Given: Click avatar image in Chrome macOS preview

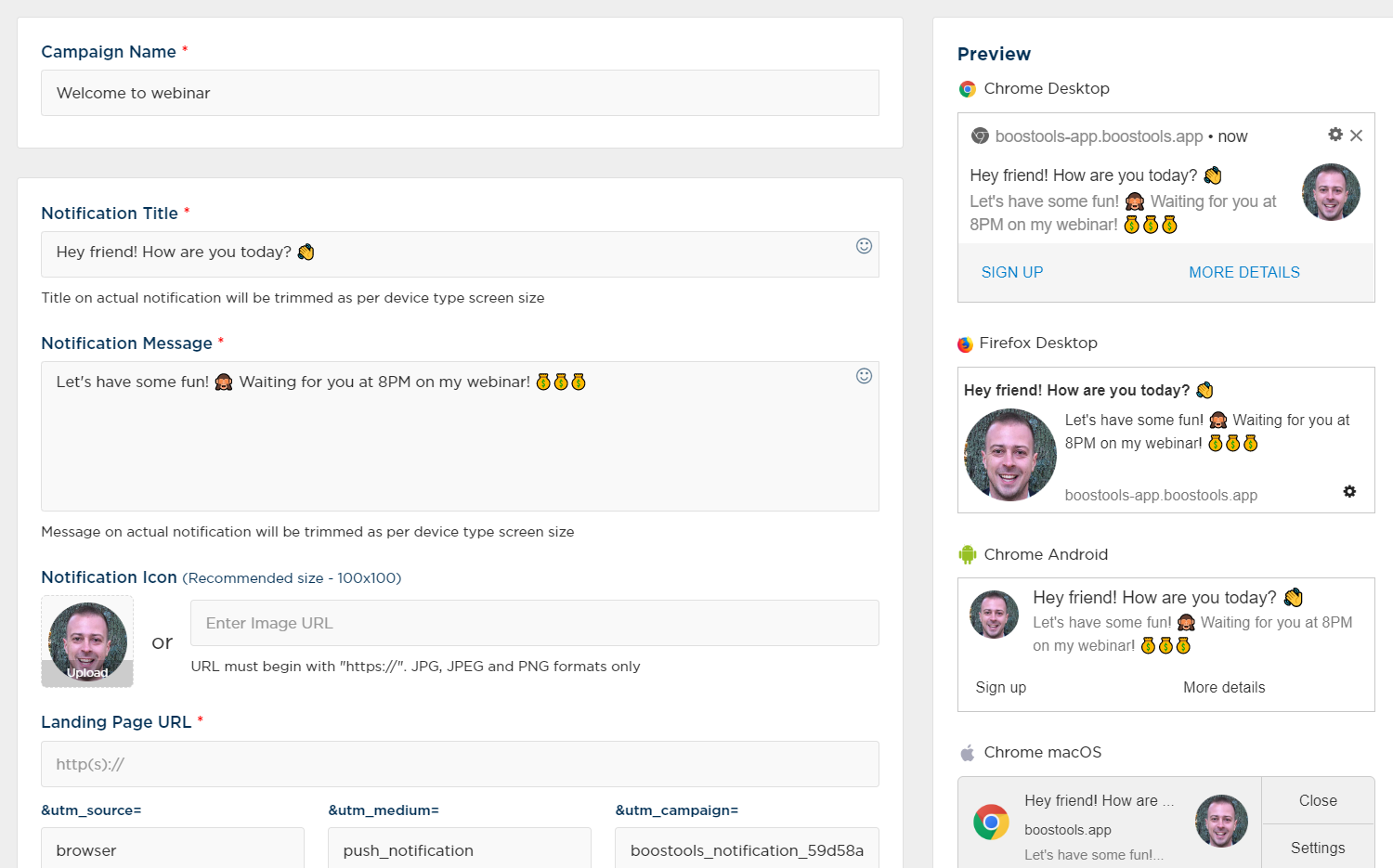Looking at the screenshot, I should [1221, 821].
